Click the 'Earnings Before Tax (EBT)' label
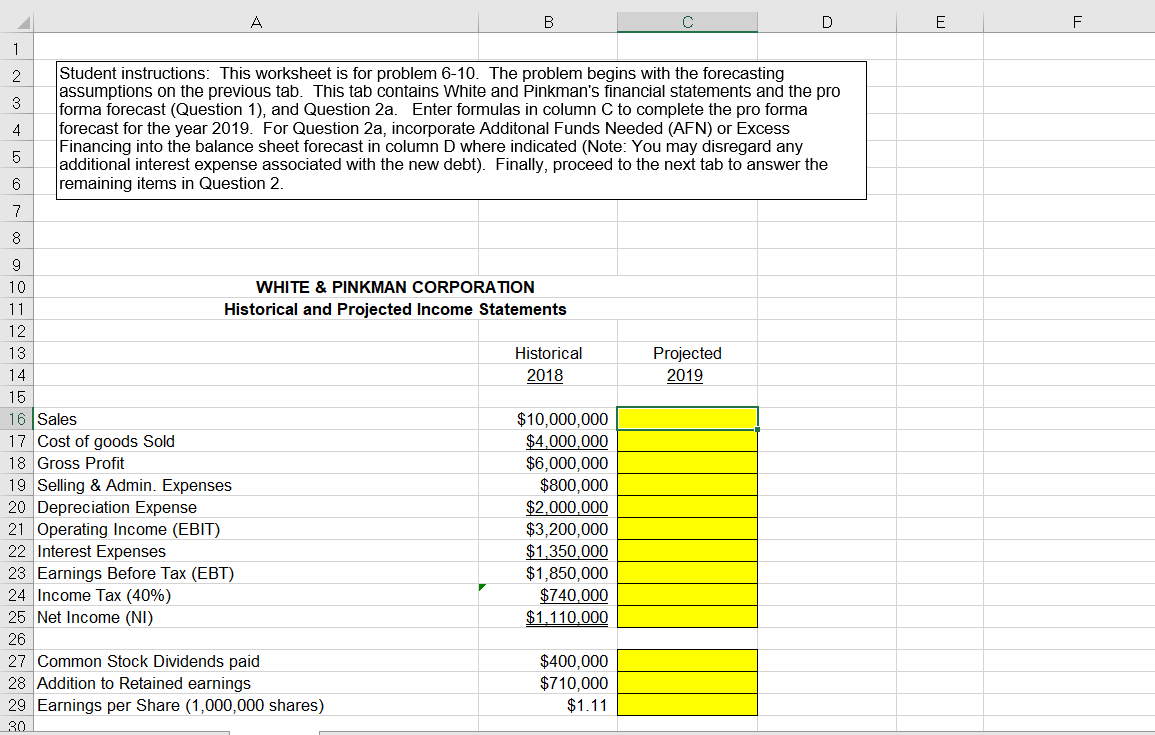The width and height of the screenshot is (1155, 735). [136, 573]
